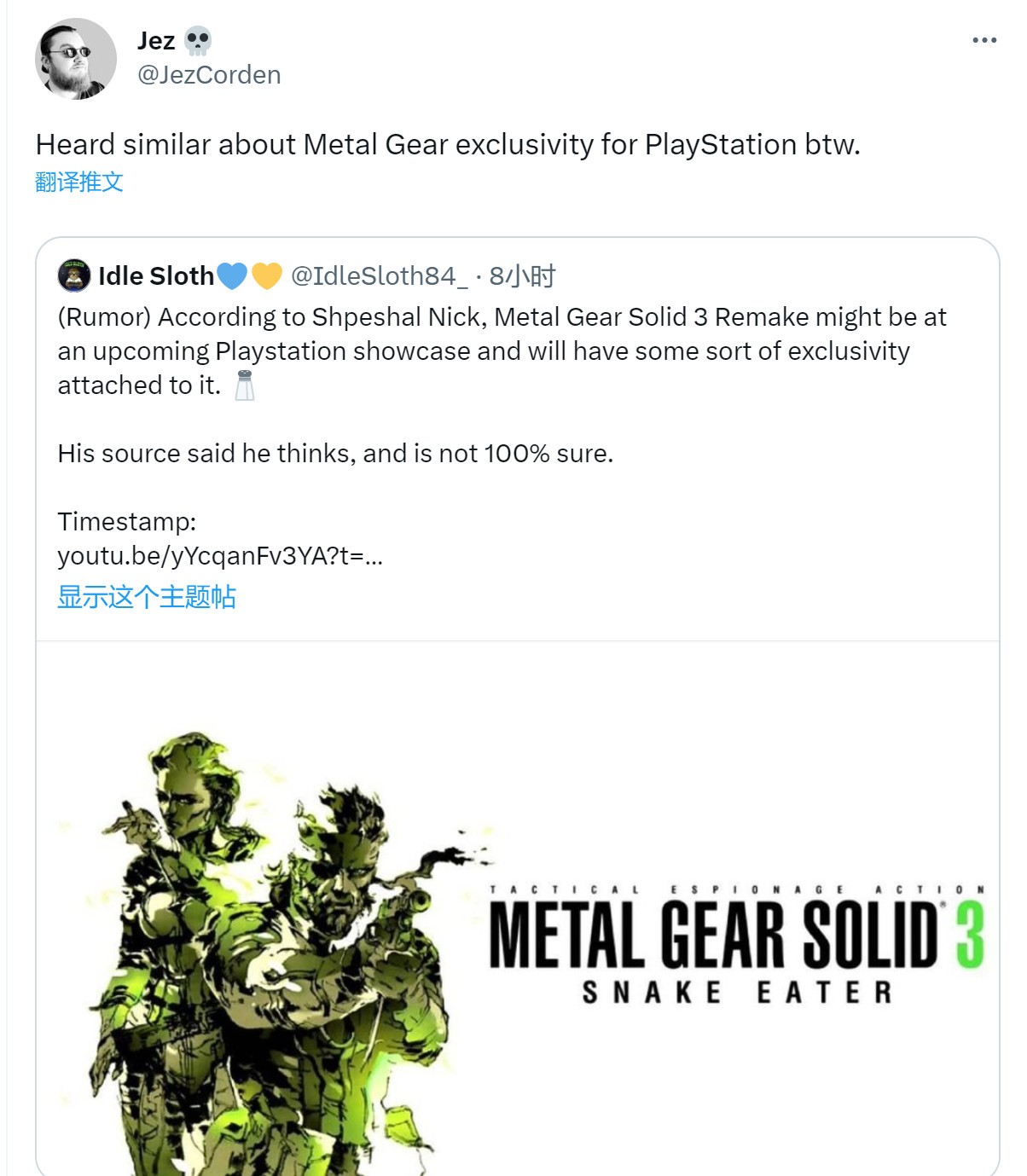Viewport: 1027px width, 1176px height.
Task: Click the main tweet text about exclusivity
Action: 448,144
